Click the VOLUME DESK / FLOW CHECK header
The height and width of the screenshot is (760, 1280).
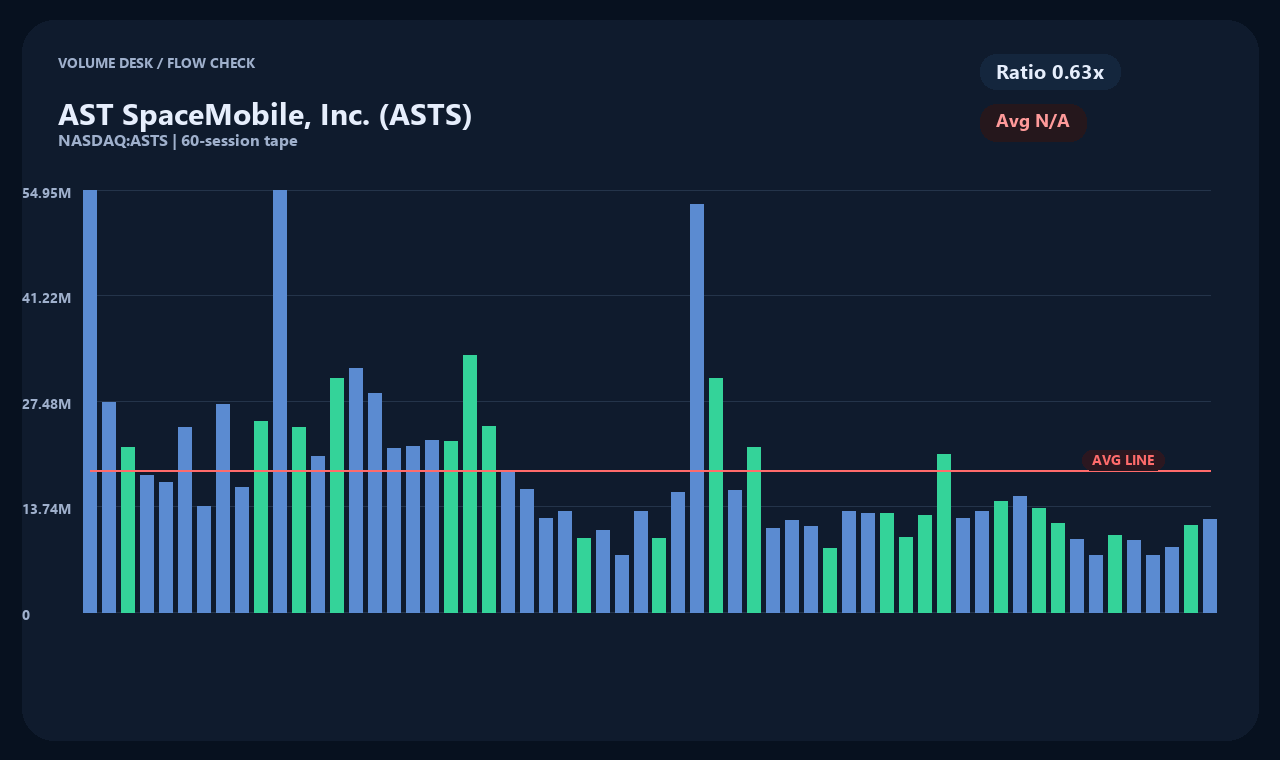click(156, 63)
